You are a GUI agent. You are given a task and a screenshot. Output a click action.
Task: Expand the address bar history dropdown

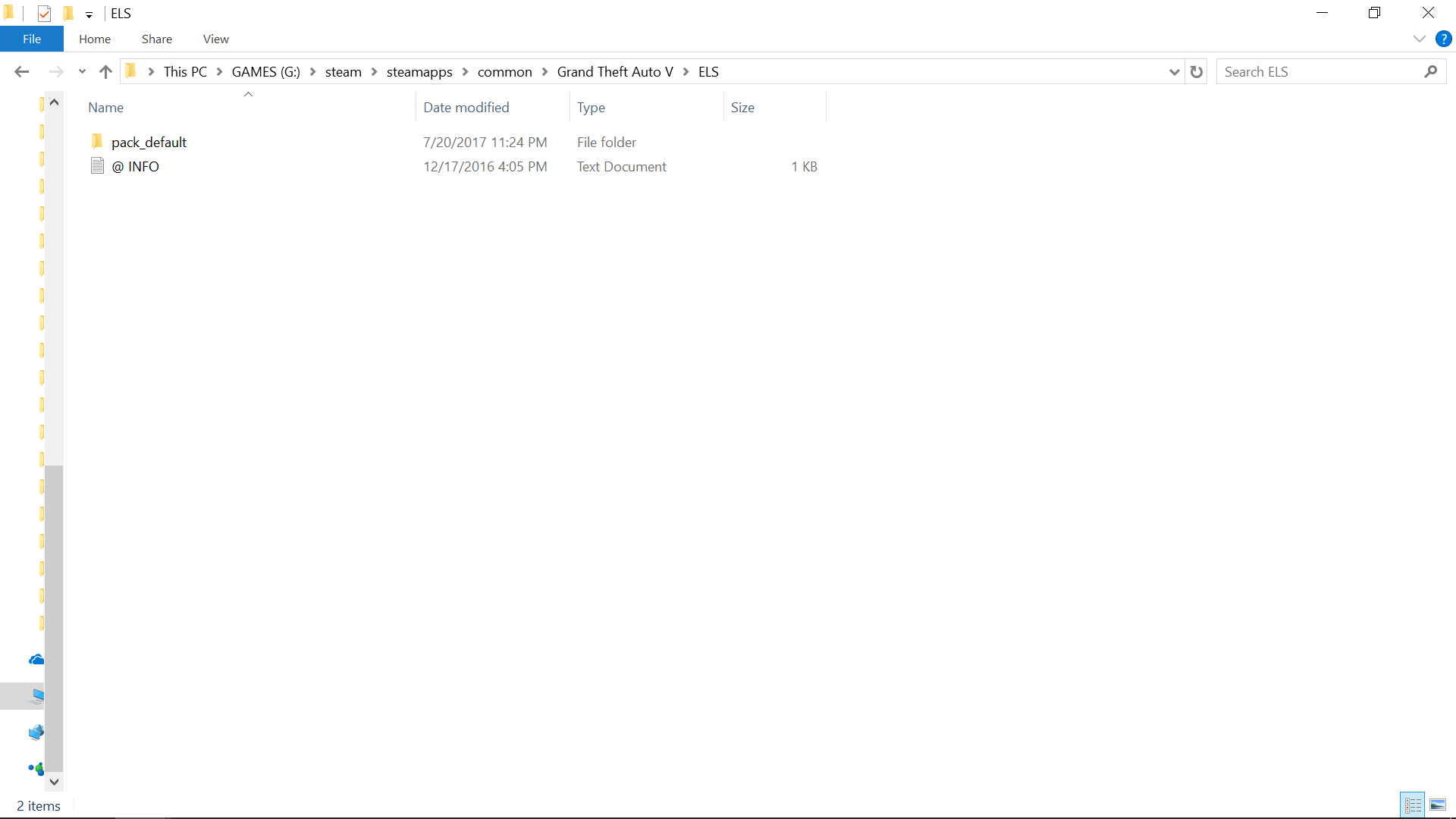click(x=1174, y=72)
